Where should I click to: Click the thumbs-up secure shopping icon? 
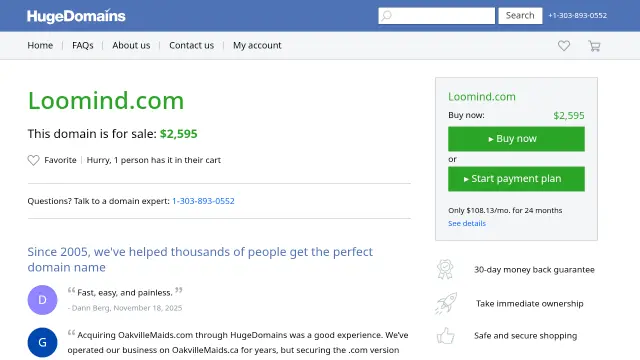tap(445, 336)
